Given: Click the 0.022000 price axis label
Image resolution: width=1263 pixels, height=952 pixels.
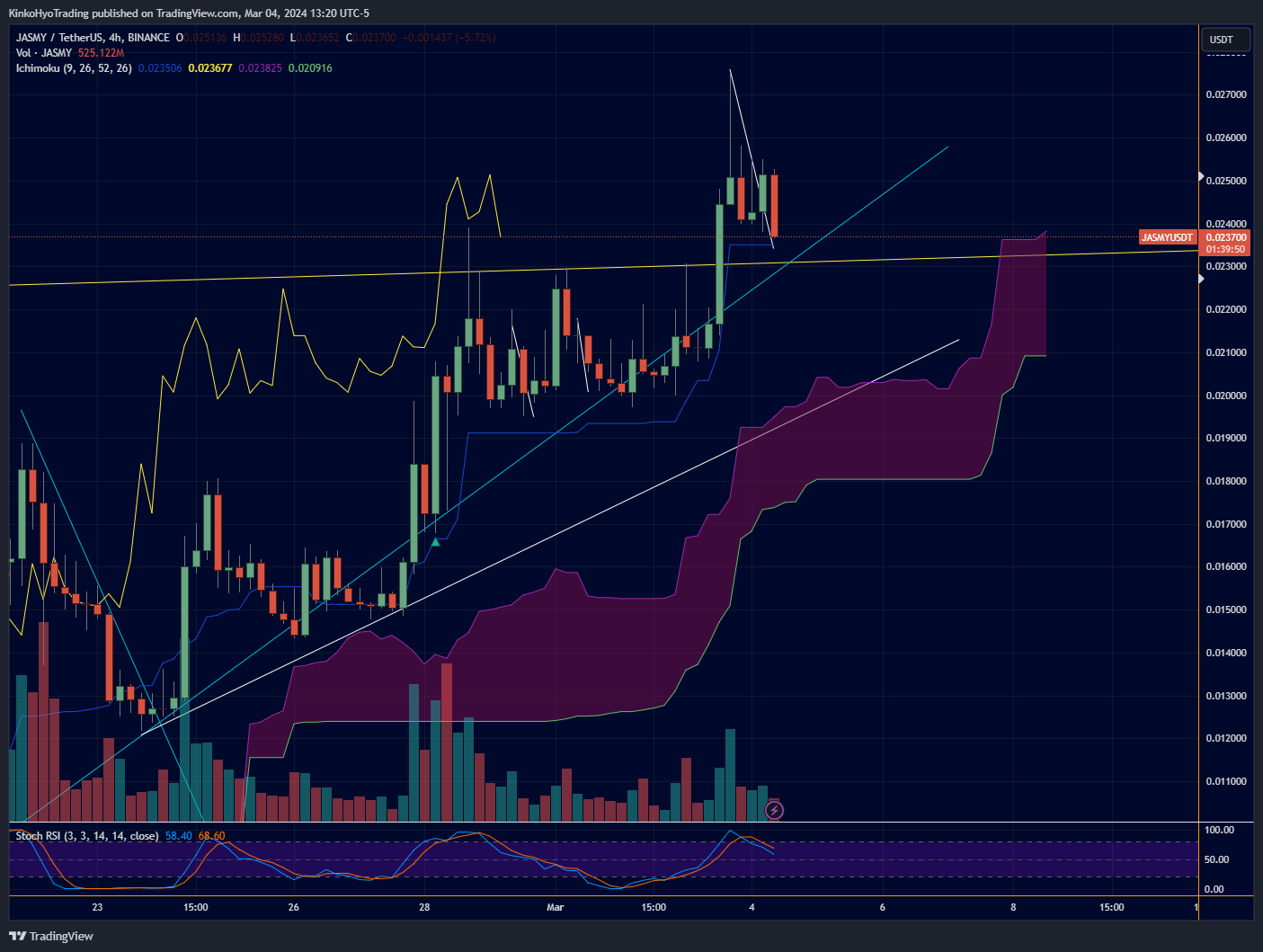Looking at the screenshot, I should [1226, 309].
